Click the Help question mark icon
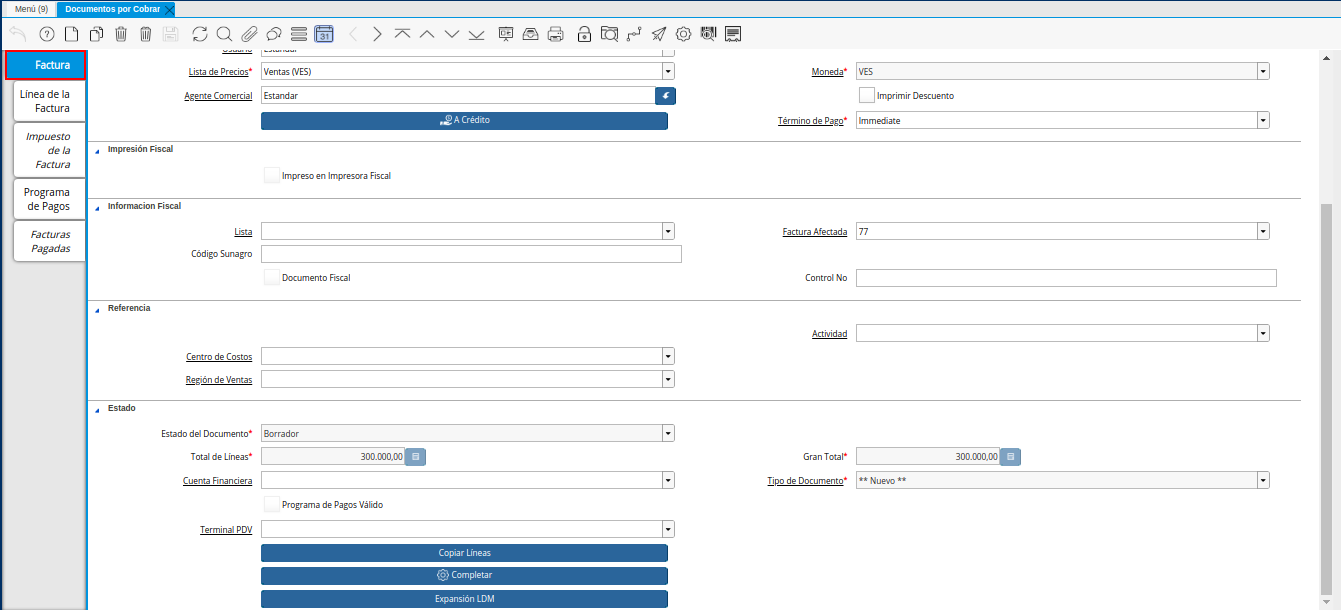 [46, 34]
